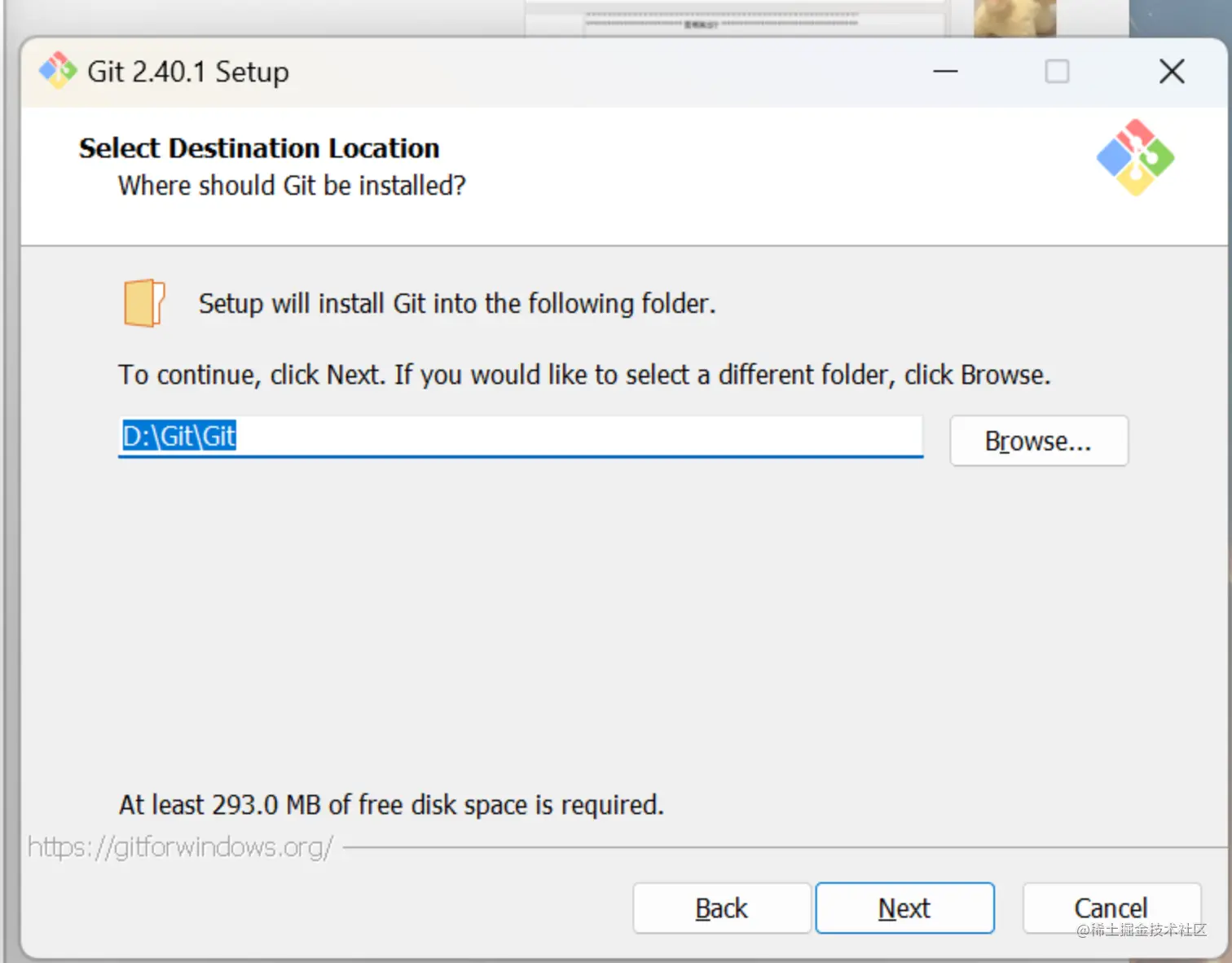Screen dimensions: 1232x963
Task: Open the gitforwindows.org link
Action: tap(180, 847)
